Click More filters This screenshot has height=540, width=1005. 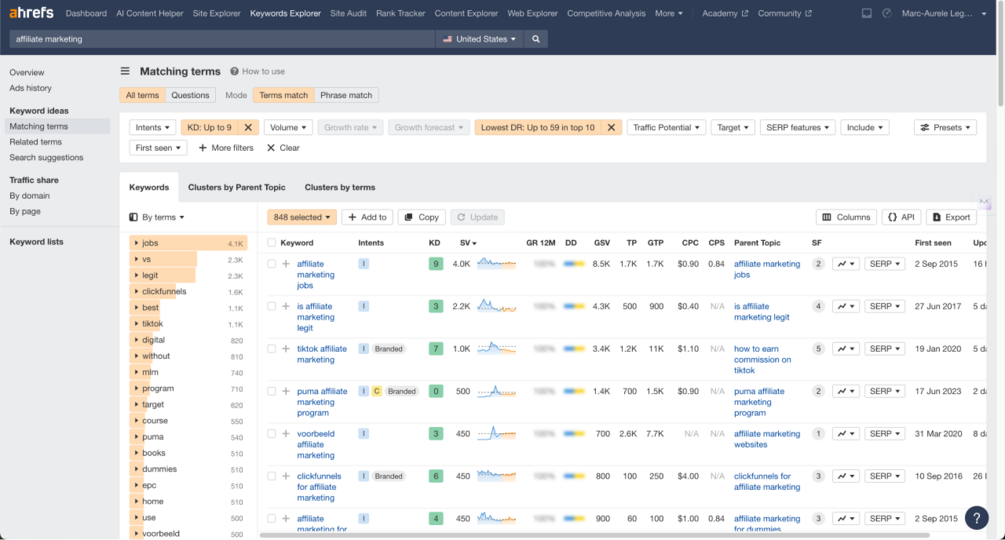(x=226, y=148)
